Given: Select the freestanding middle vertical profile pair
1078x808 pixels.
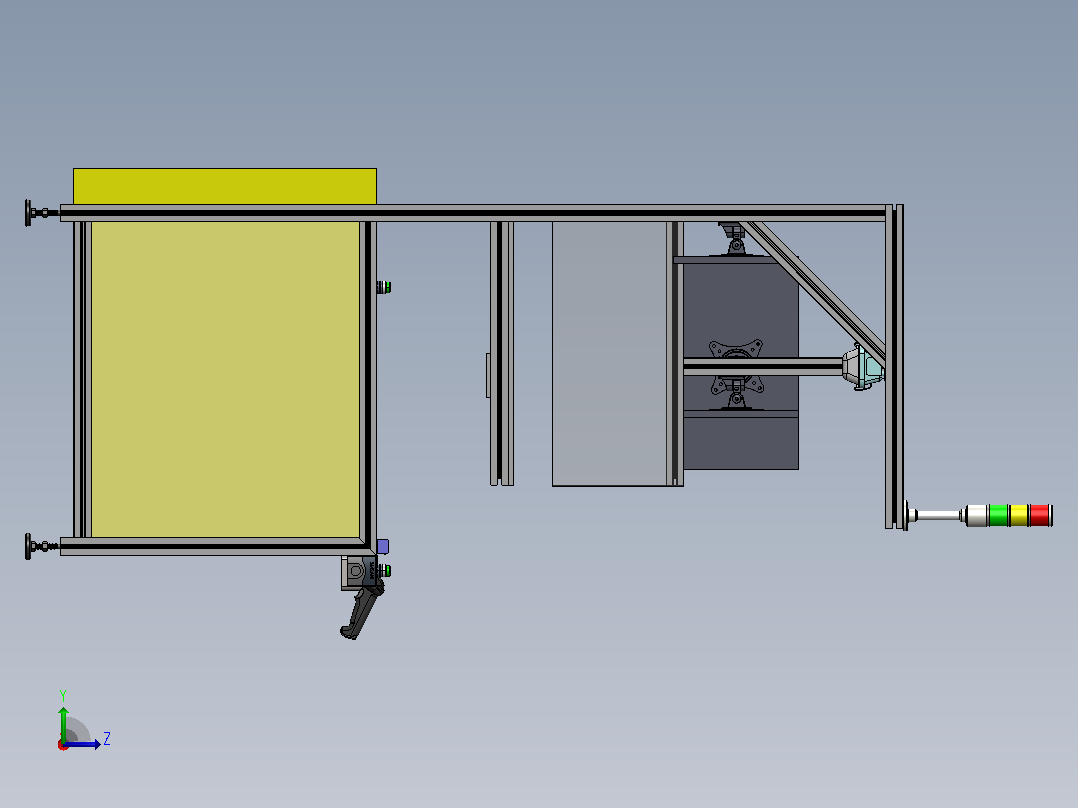Looking at the screenshot, I should click(502, 353).
